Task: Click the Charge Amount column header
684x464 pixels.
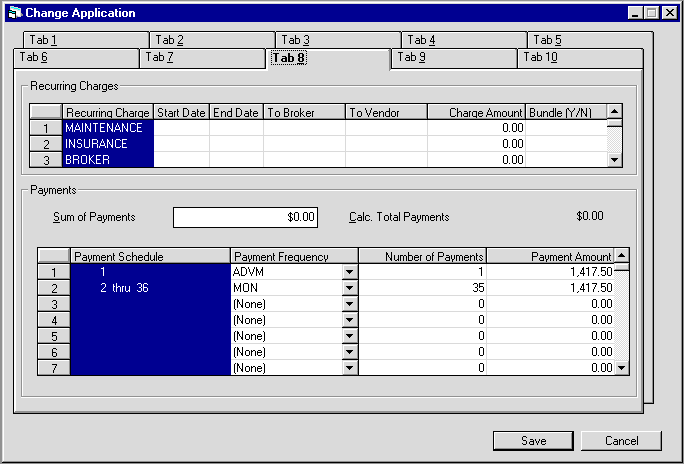Action: (x=476, y=113)
